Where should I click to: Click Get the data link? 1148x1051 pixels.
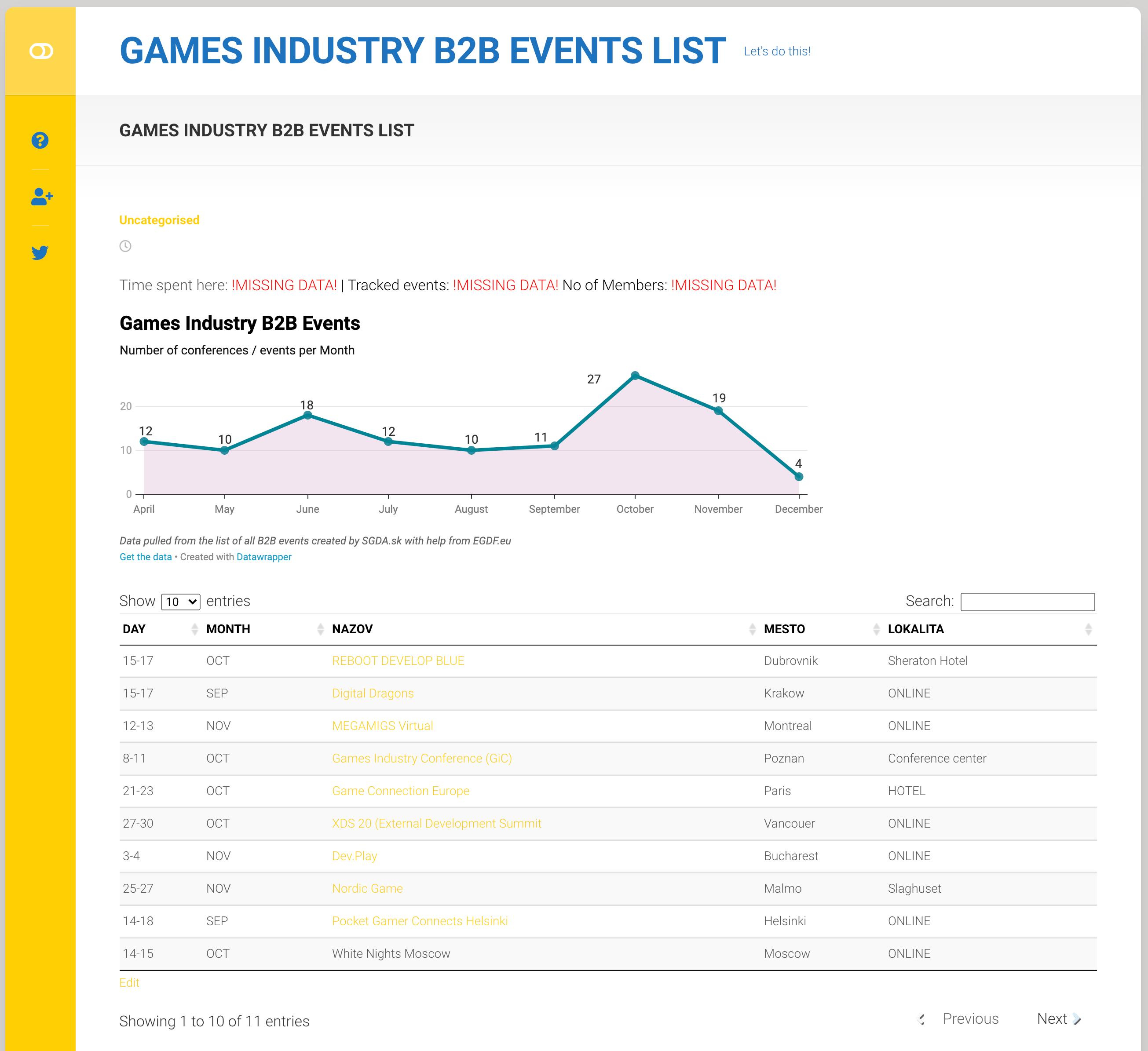(146, 557)
